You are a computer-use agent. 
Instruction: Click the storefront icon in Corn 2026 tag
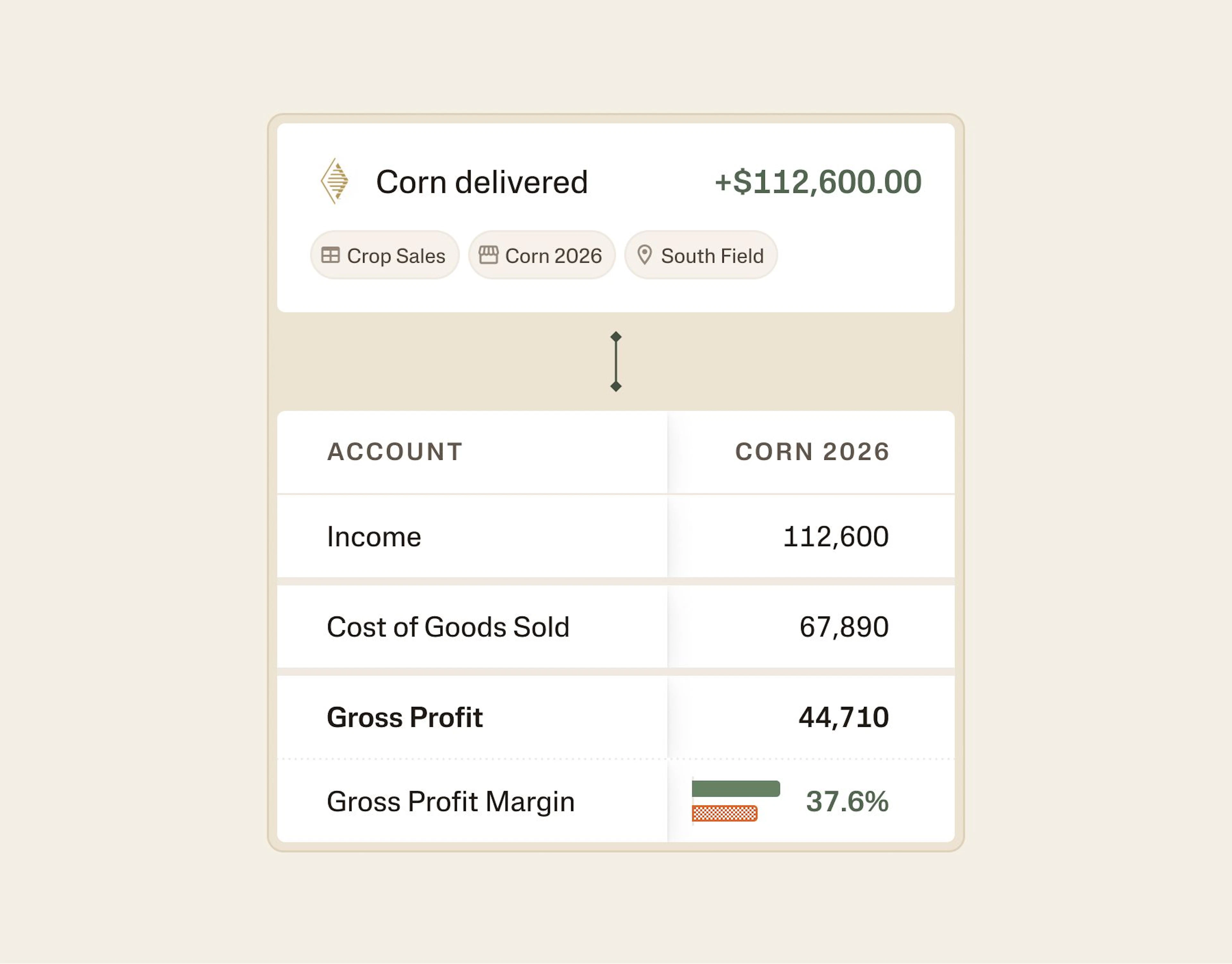tap(488, 255)
